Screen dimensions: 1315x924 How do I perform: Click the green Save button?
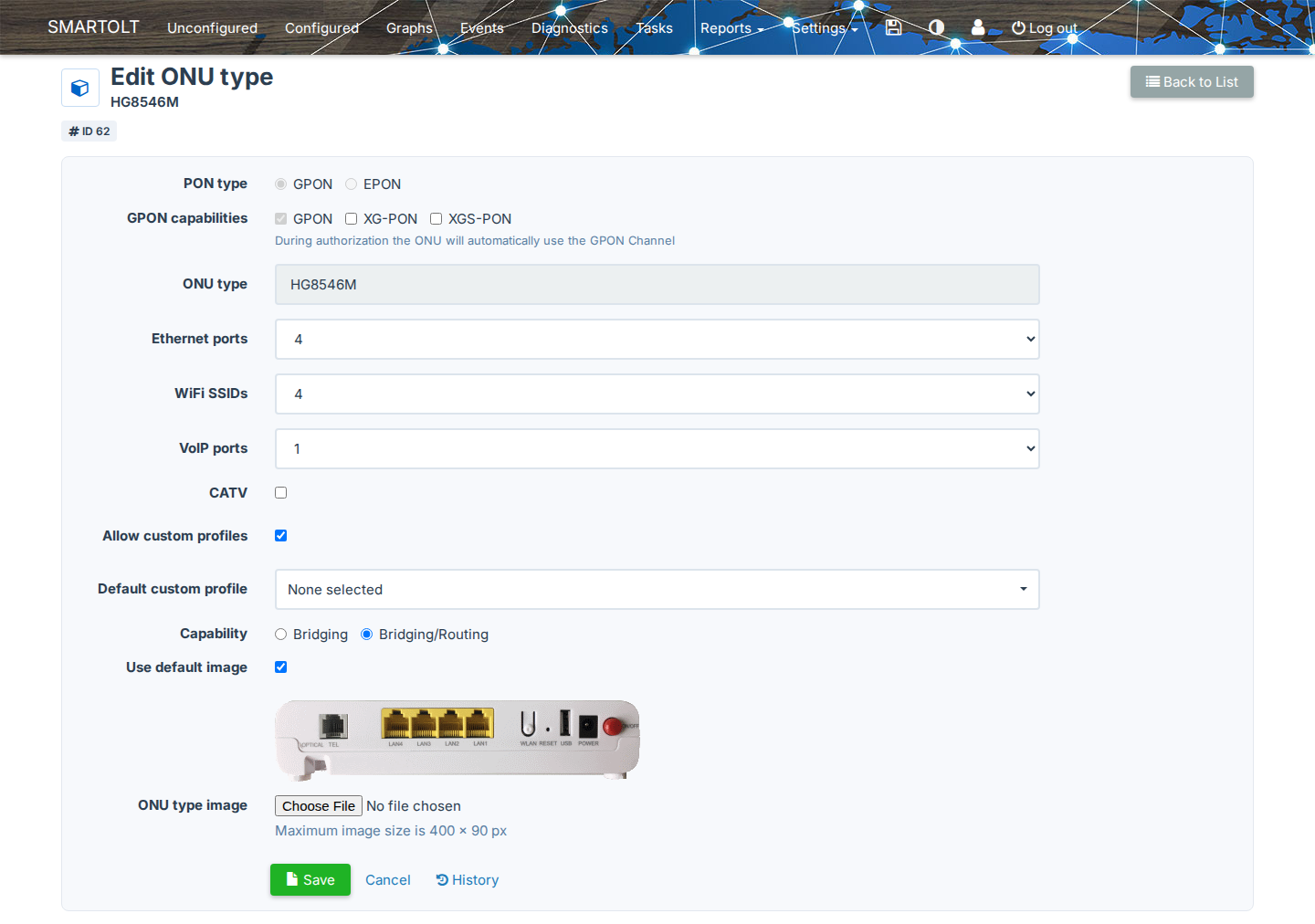[310, 880]
